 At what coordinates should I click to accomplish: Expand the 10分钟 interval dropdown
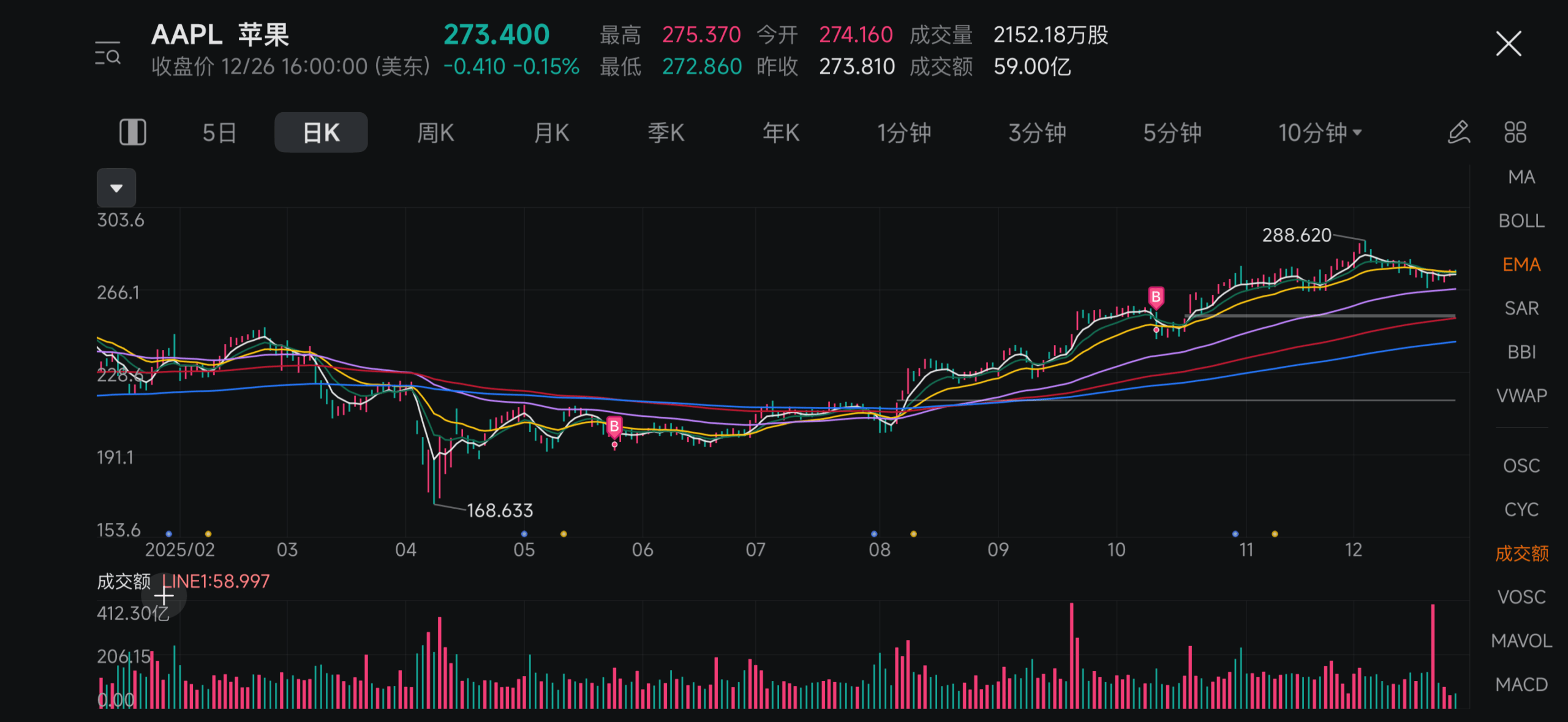pyautogui.click(x=1319, y=132)
